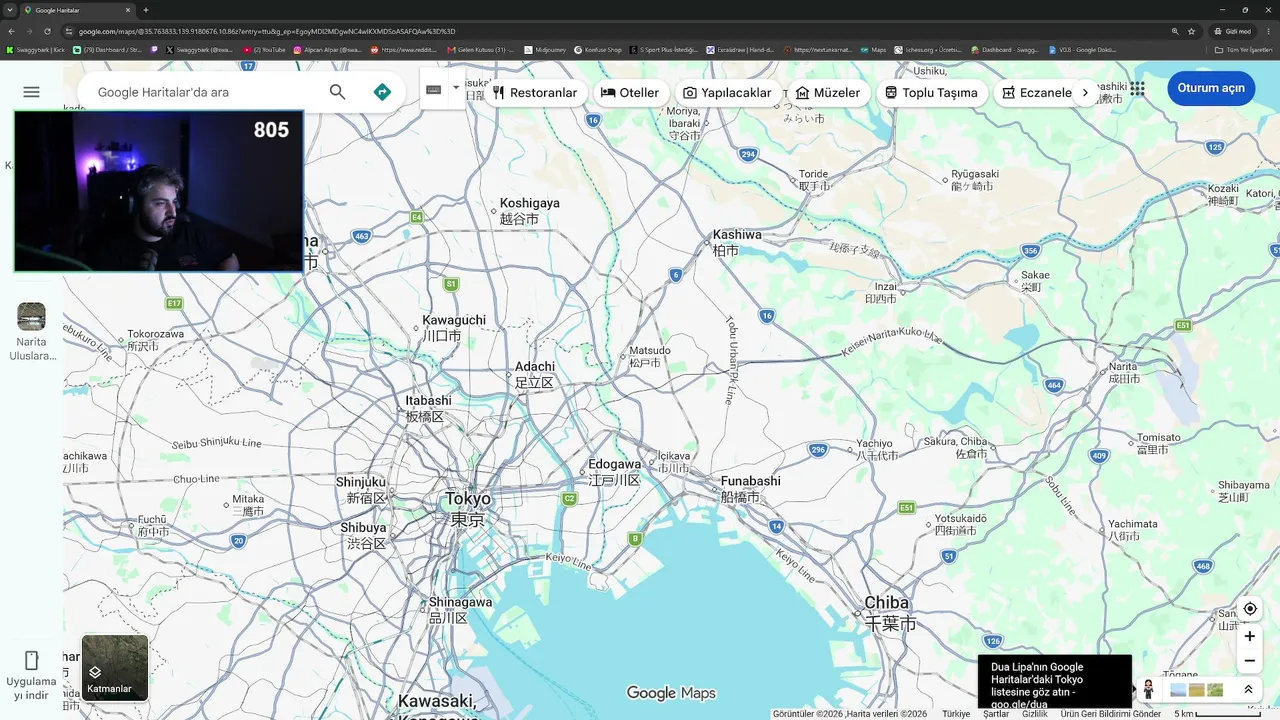Bookmark this page with the star icon

click(x=1192, y=31)
